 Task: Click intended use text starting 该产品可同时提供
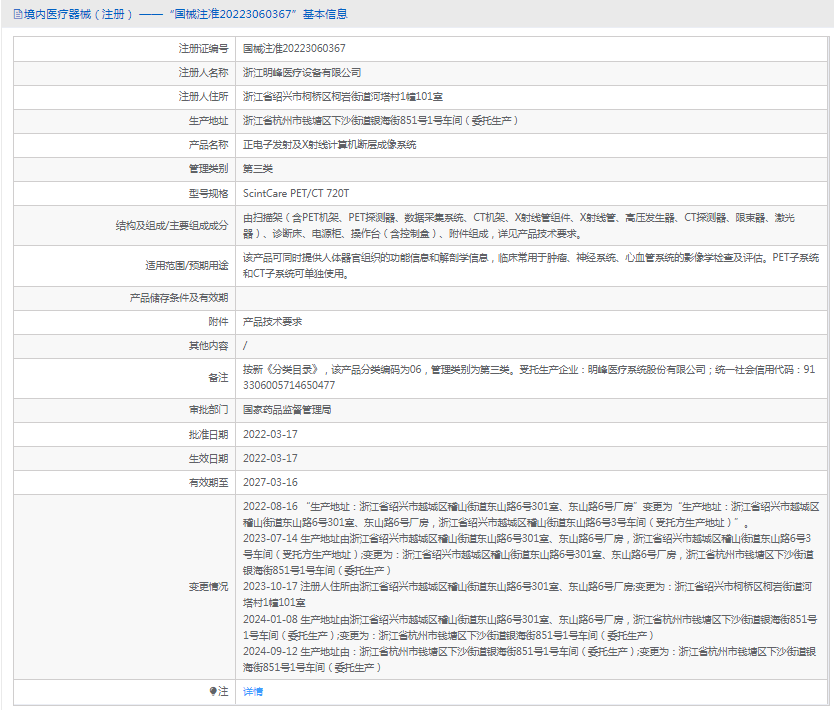[x=531, y=265]
